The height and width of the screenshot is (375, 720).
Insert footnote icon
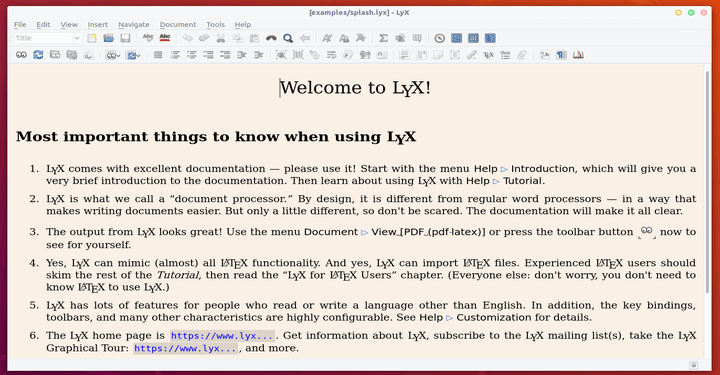point(405,55)
